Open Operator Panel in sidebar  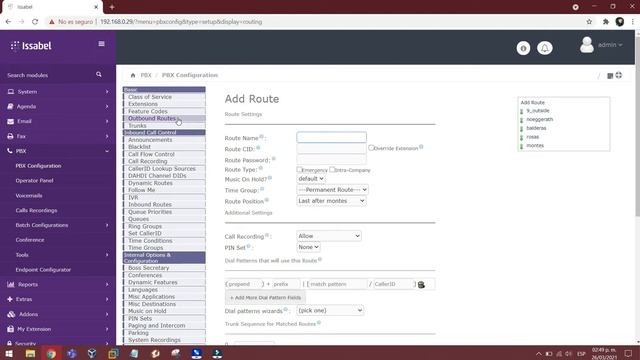[34, 181]
